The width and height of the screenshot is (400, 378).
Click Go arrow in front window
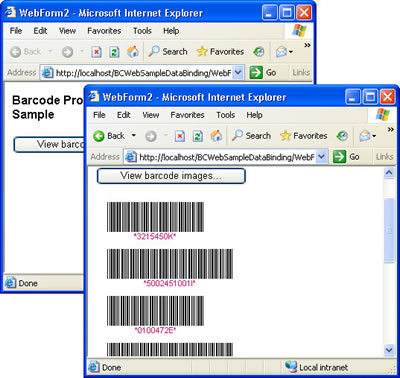coord(340,157)
